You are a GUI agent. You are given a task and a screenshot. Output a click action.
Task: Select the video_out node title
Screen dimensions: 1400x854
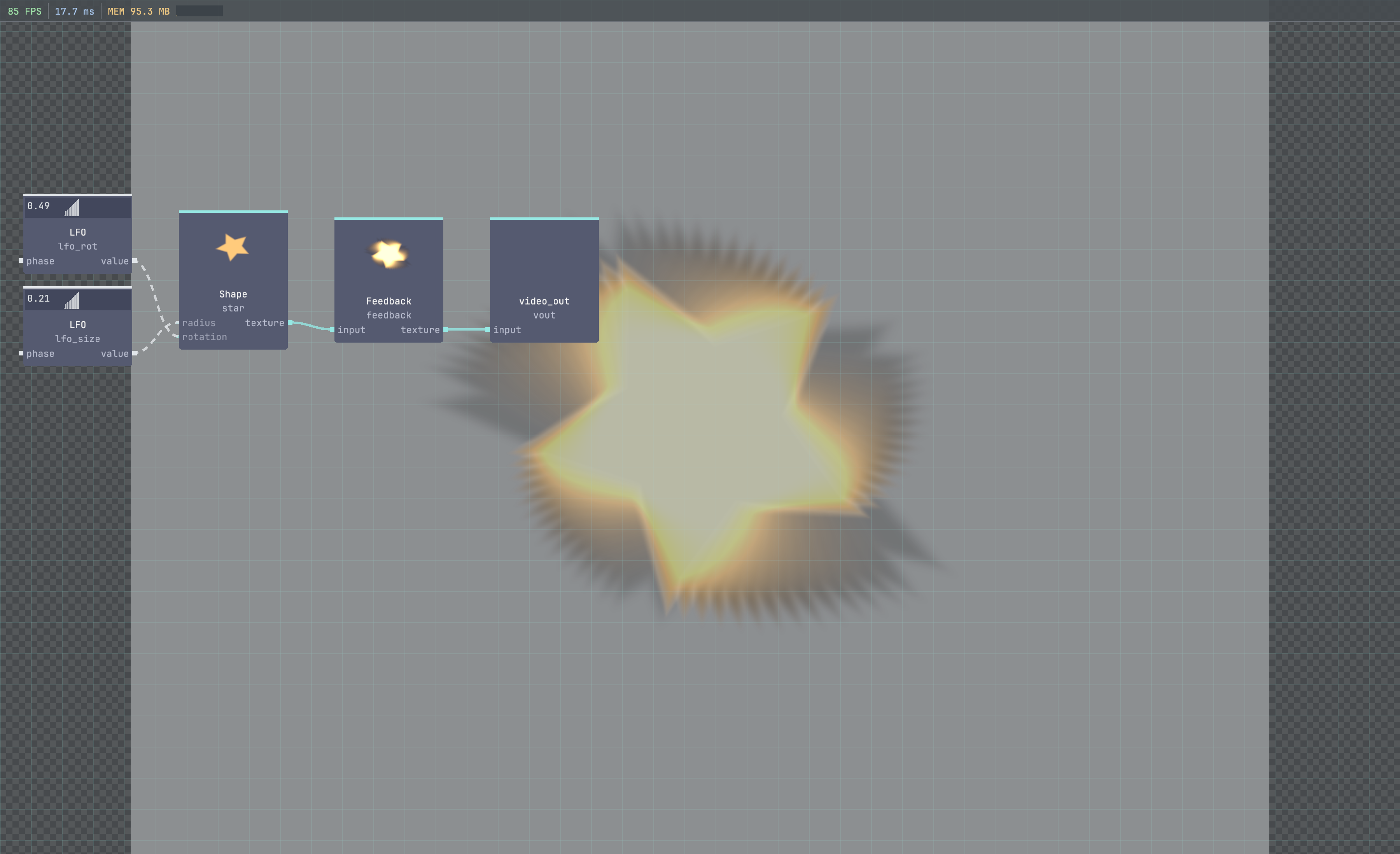pyautogui.click(x=544, y=301)
